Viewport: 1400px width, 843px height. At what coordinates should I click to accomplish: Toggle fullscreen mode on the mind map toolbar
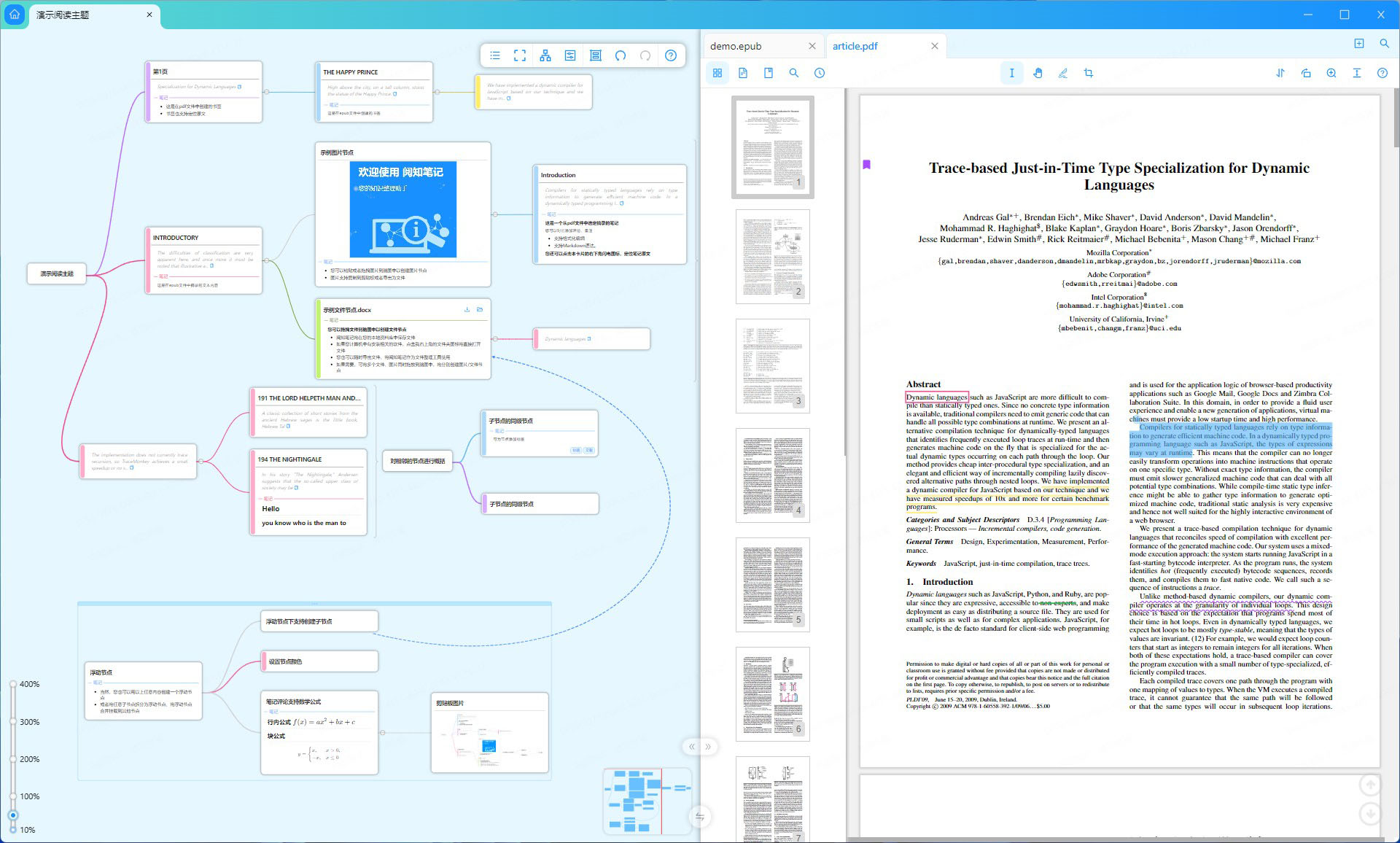520,55
